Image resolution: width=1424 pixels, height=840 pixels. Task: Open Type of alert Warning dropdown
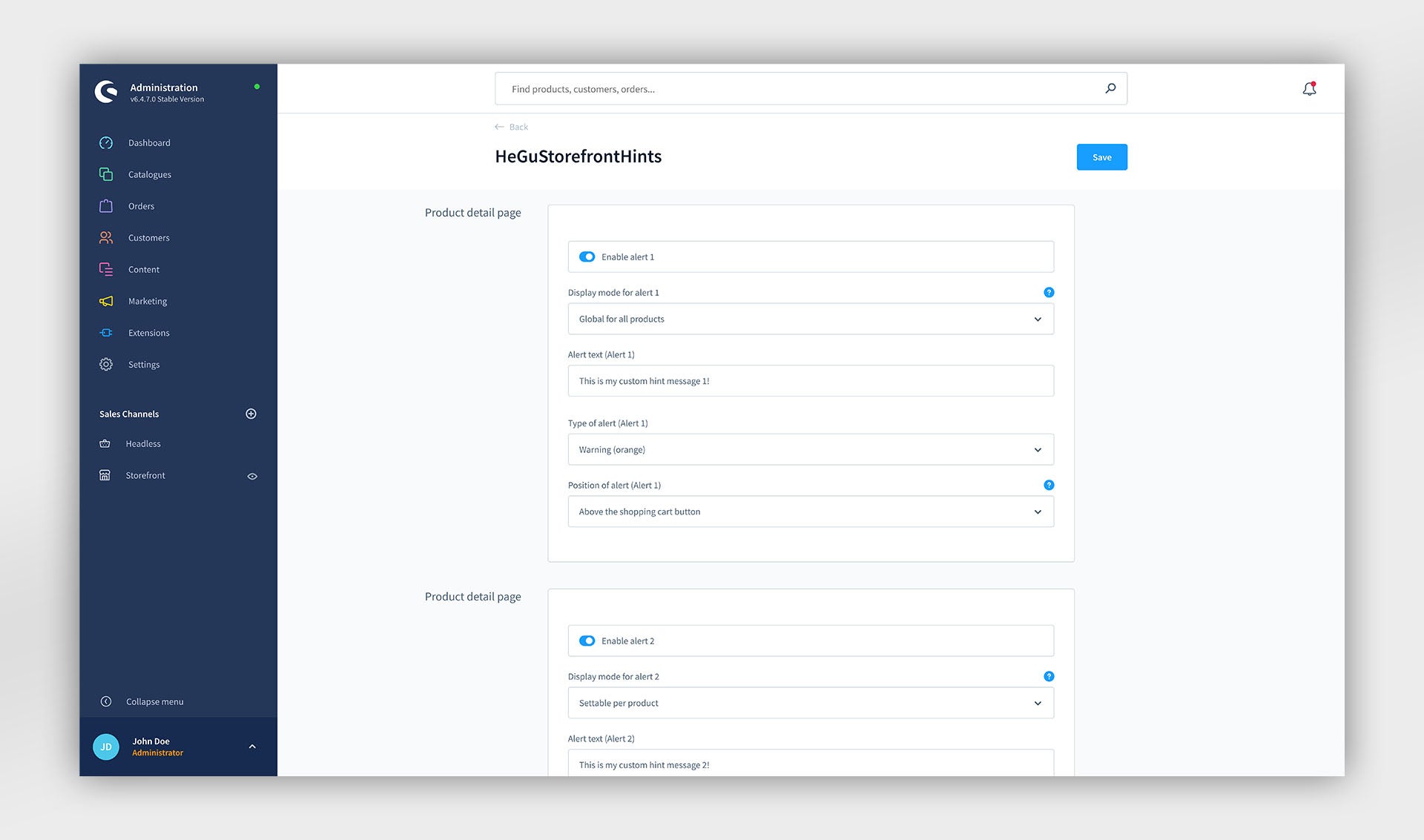click(x=810, y=449)
